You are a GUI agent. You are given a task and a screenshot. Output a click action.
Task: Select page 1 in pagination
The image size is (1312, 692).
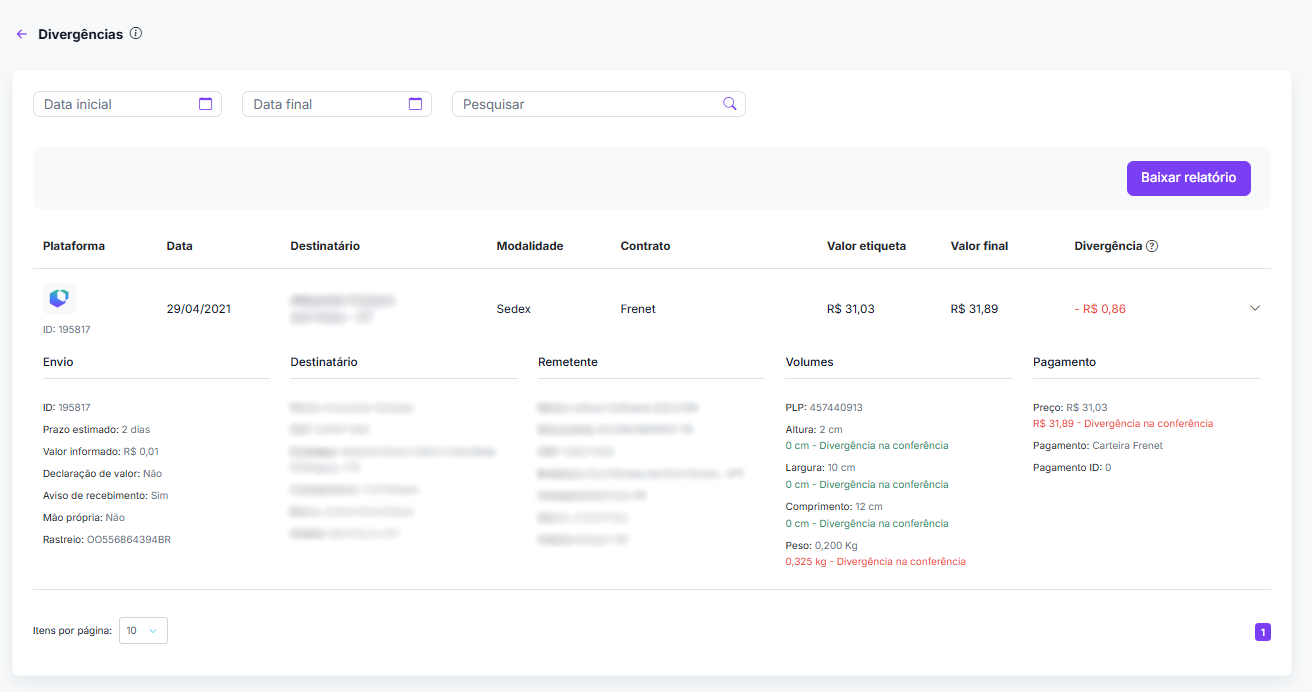(1262, 632)
